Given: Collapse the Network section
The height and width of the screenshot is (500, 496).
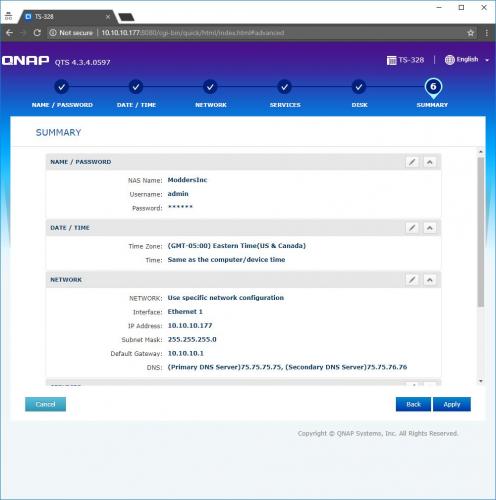Looking at the screenshot, I should click(x=430, y=280).
